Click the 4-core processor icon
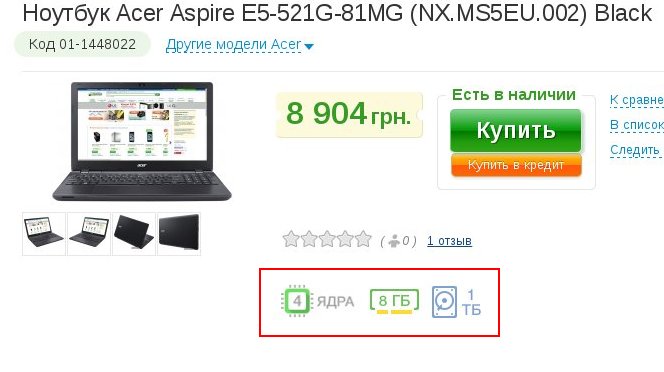The width and height of the screenshot is (664, 372). click(x=297, y=301)
